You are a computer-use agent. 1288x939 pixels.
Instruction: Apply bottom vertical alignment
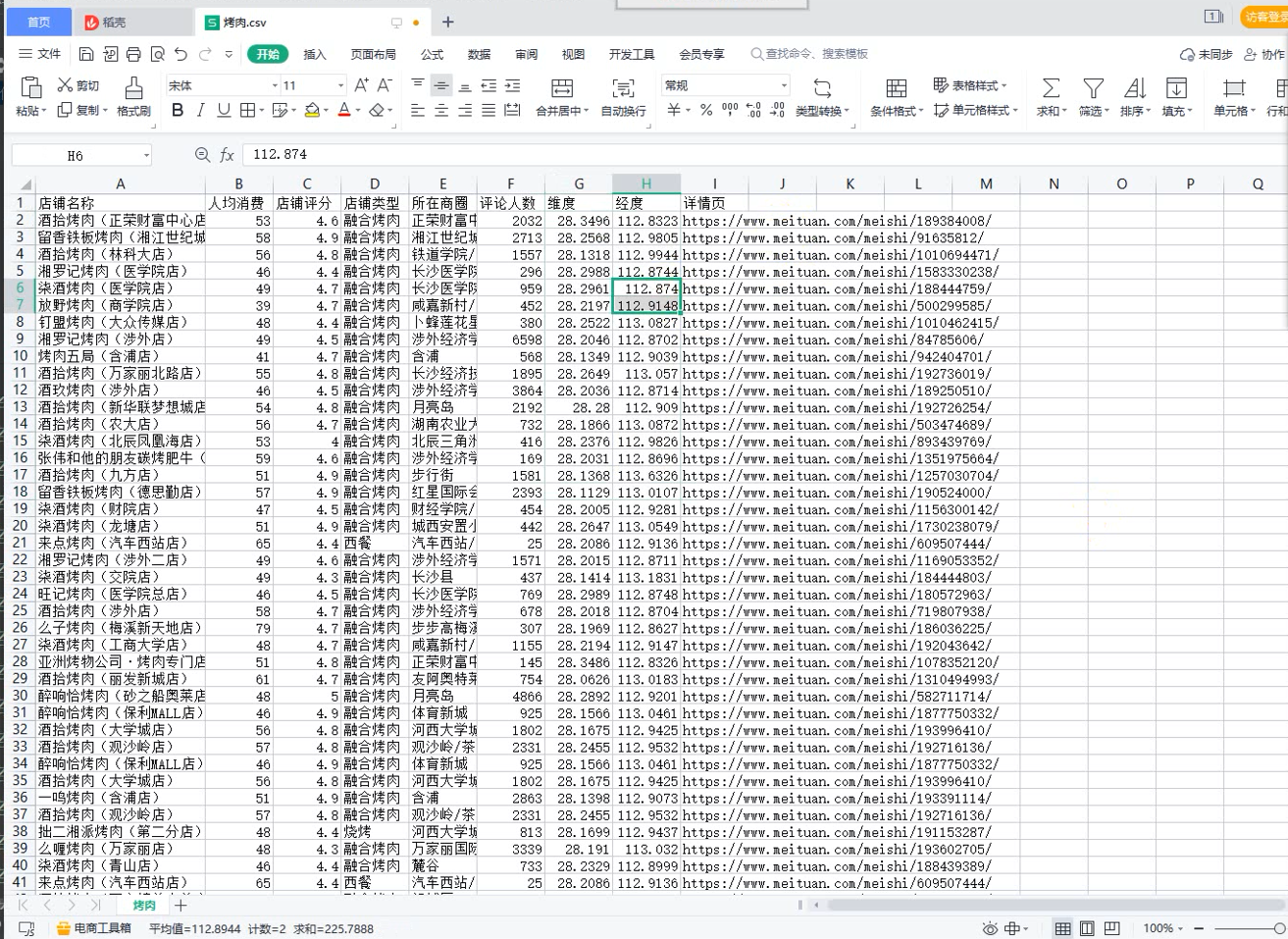tap(465, 85)
